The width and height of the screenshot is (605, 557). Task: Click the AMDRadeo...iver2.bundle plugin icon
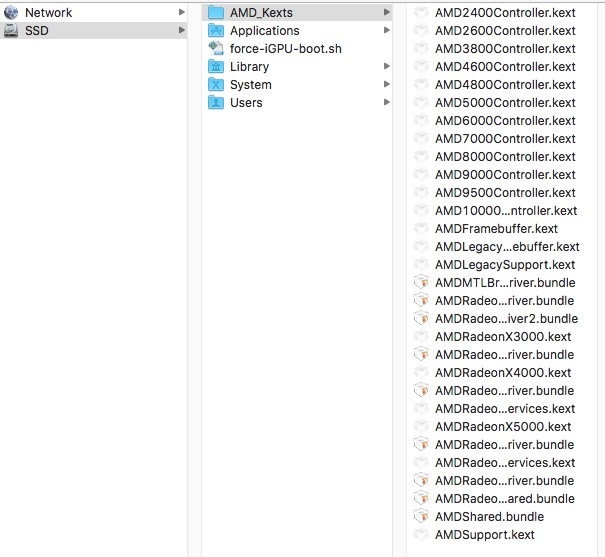421,319
